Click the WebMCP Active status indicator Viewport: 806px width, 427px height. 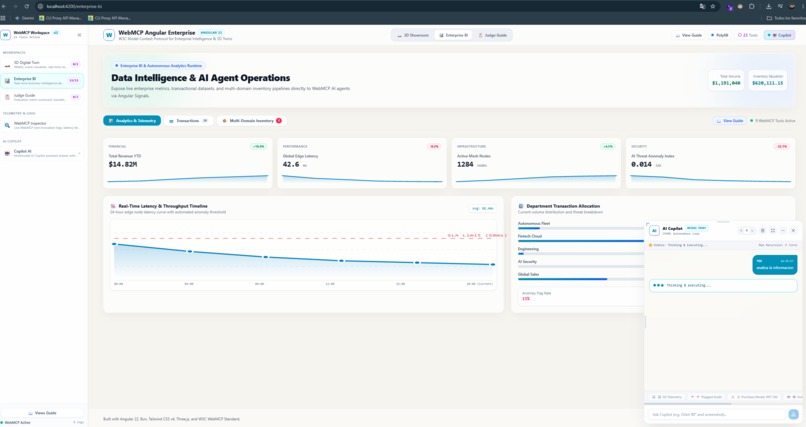15,423
